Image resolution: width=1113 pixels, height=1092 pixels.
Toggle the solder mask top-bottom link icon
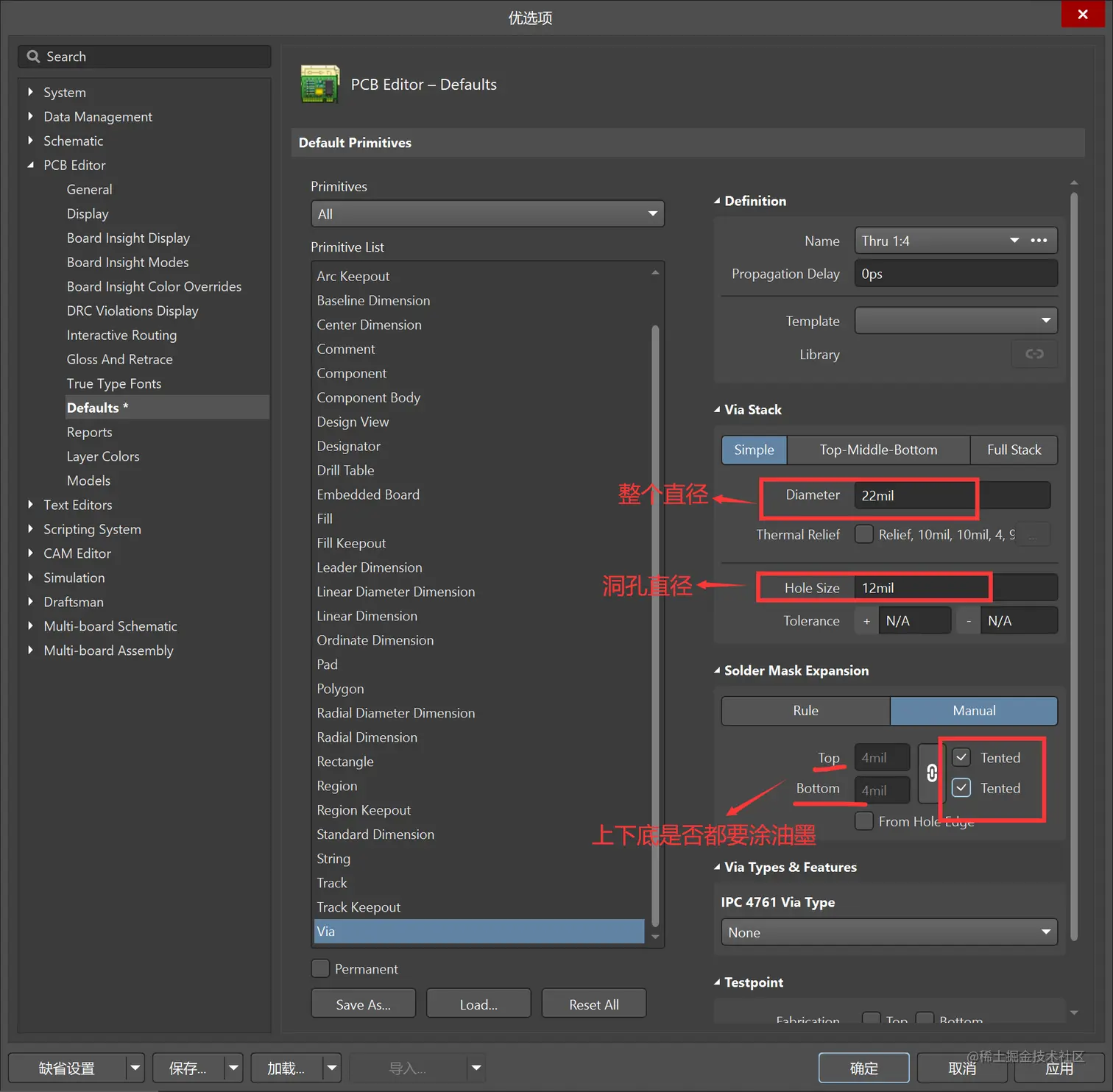931,773
